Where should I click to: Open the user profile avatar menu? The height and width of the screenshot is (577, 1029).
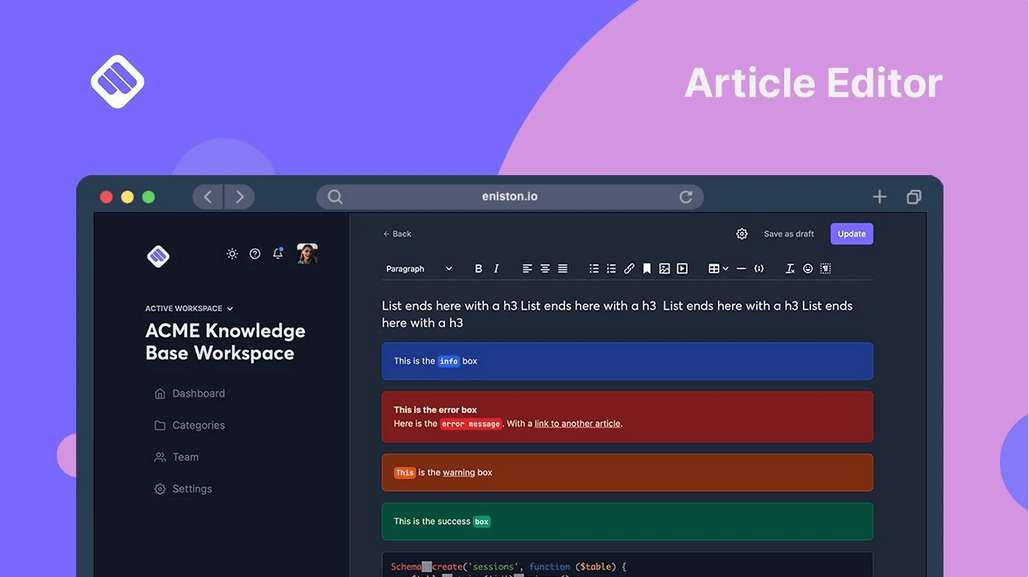tap(307, 254)
